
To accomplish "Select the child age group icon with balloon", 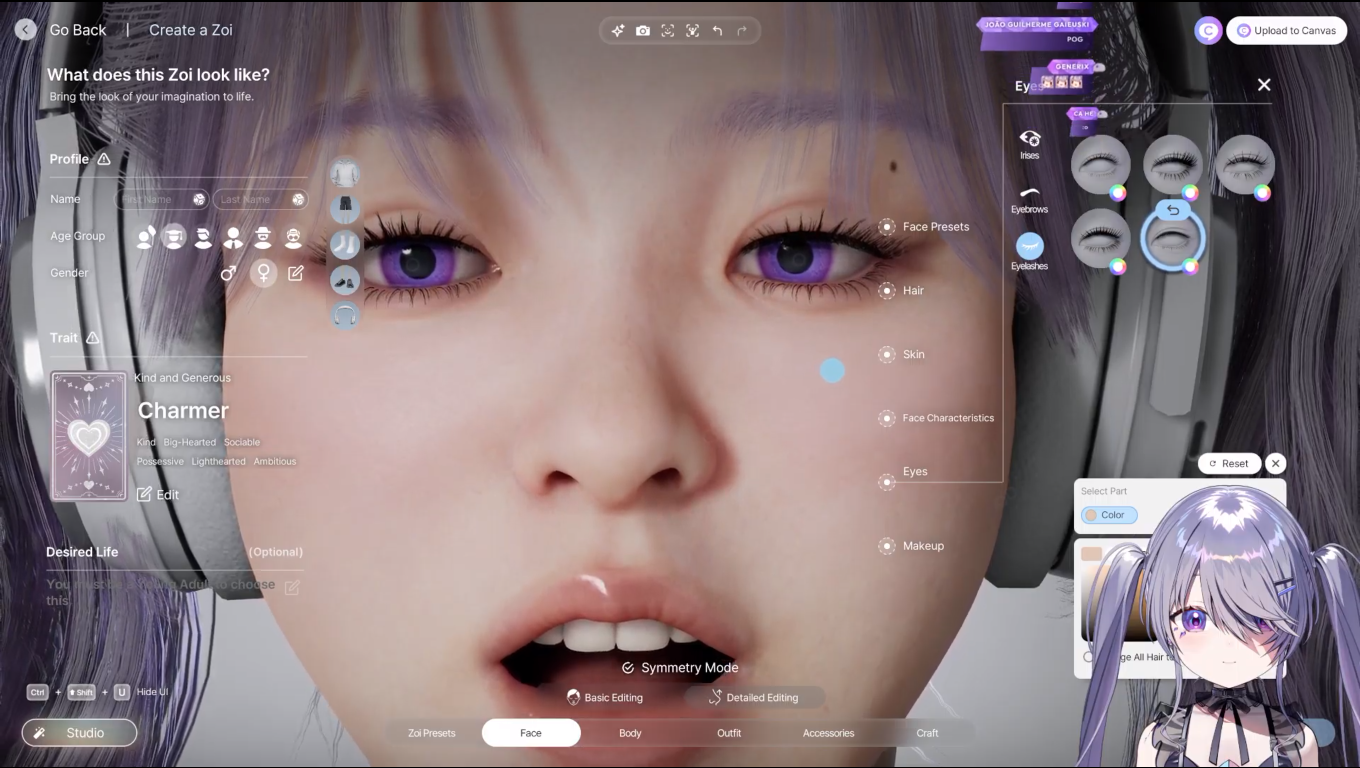I will (x=145, y=236).
